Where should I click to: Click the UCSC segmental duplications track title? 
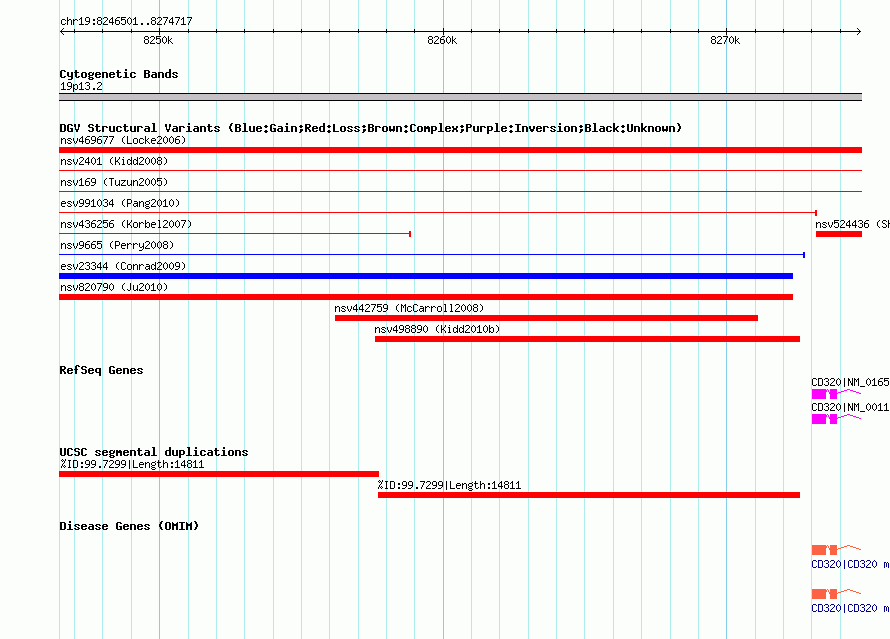154,452
